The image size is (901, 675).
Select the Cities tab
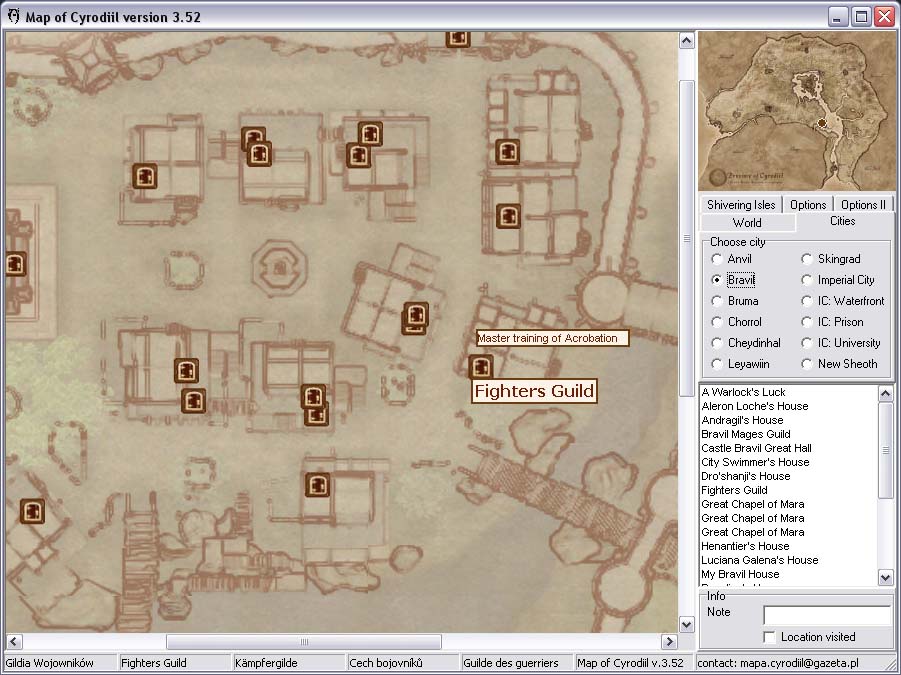842,221
